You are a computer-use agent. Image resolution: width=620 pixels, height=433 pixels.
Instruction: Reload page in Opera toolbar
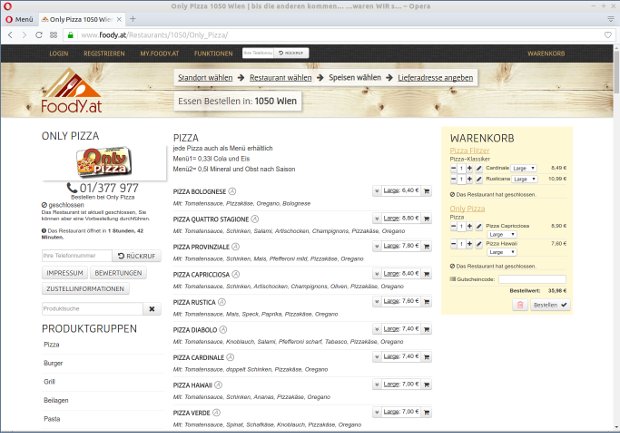point(39,35)
